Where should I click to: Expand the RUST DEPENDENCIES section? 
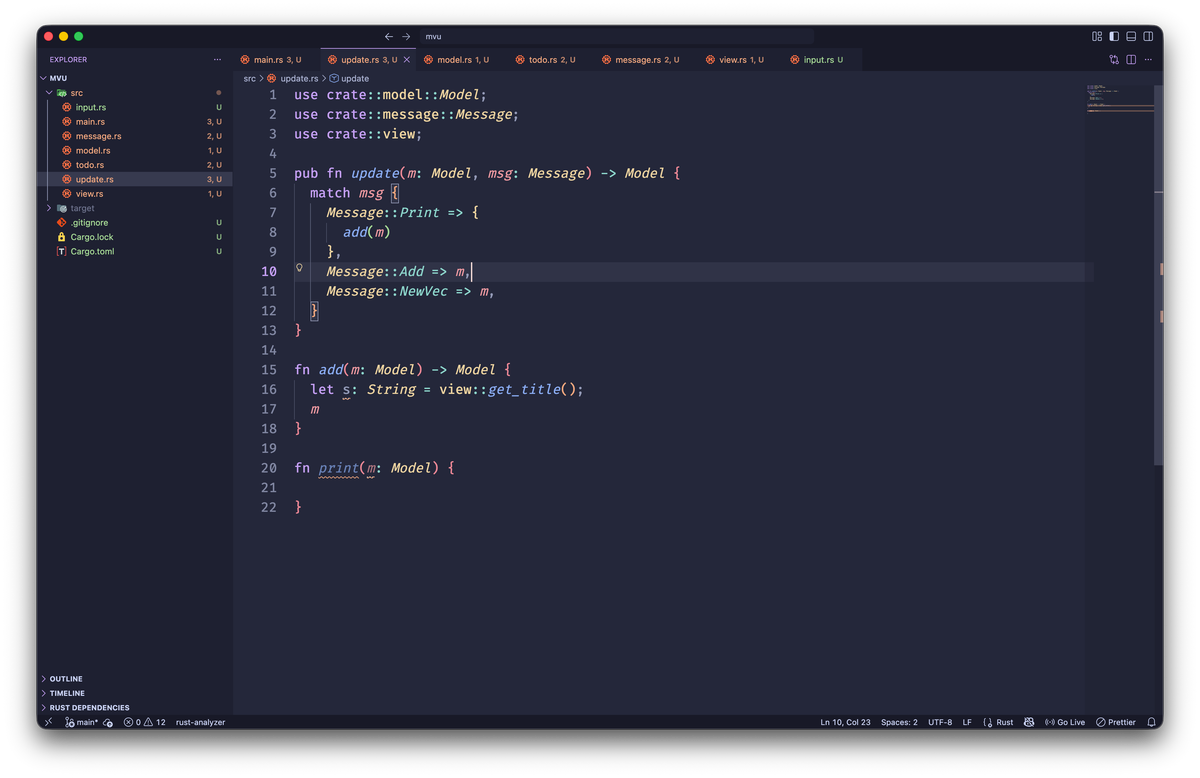(x=89, y=707)
